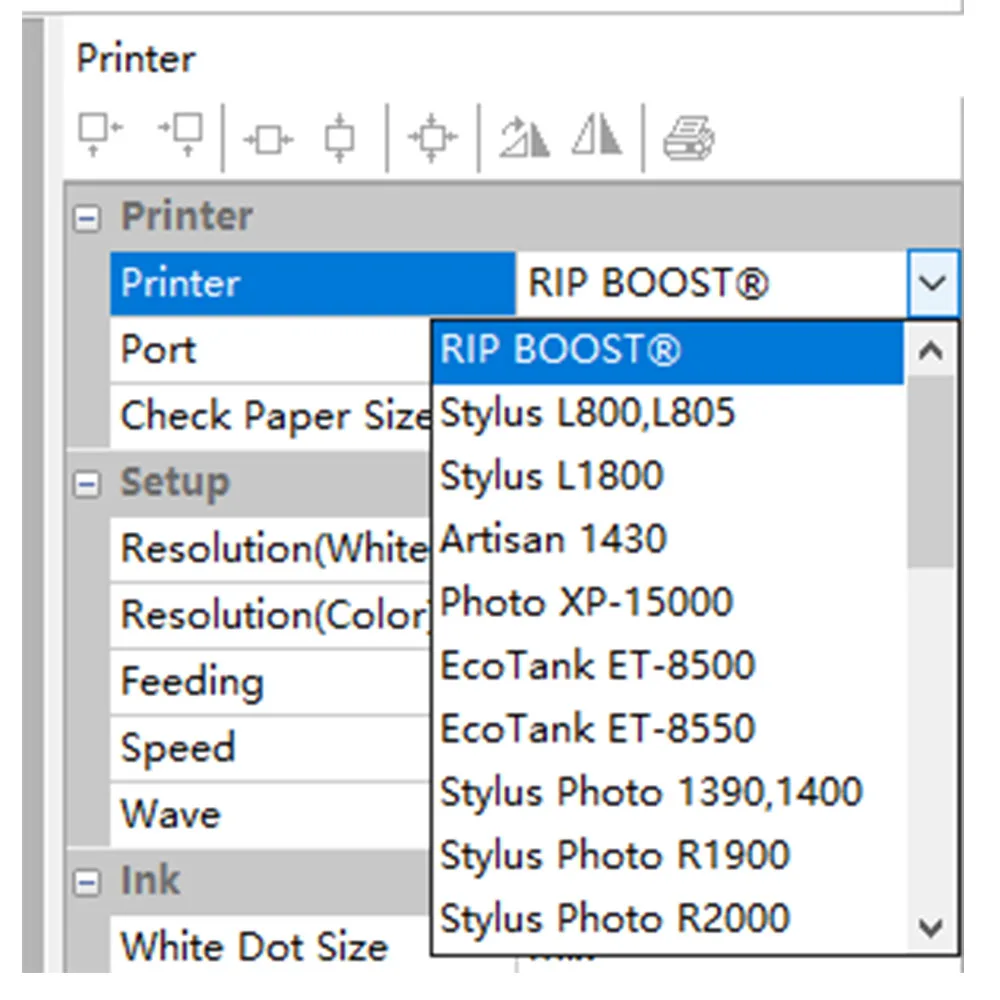1000x1000 pixels.
Task: Click the list scrollbar up arrow
Action: [x=930, y=352]
